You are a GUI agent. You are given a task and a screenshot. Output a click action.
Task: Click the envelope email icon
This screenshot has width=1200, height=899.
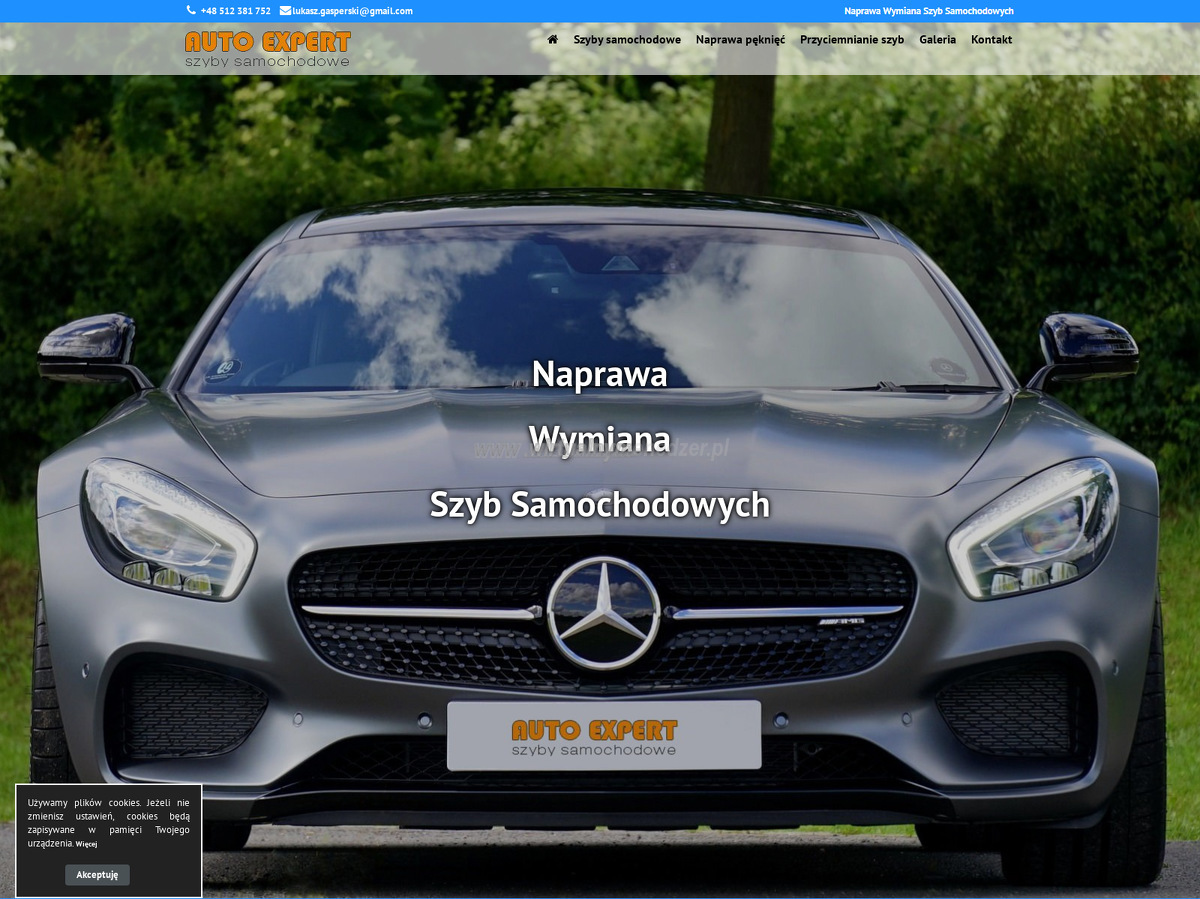click(x=285, y=11)
